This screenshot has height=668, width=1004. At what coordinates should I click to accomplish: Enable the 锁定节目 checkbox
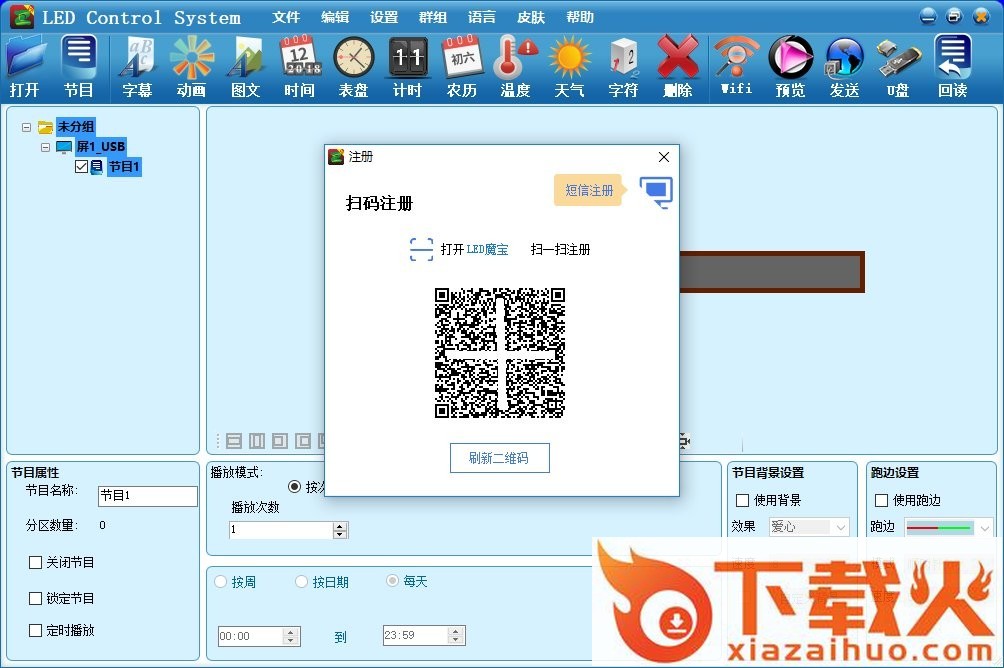click(36, 598)
